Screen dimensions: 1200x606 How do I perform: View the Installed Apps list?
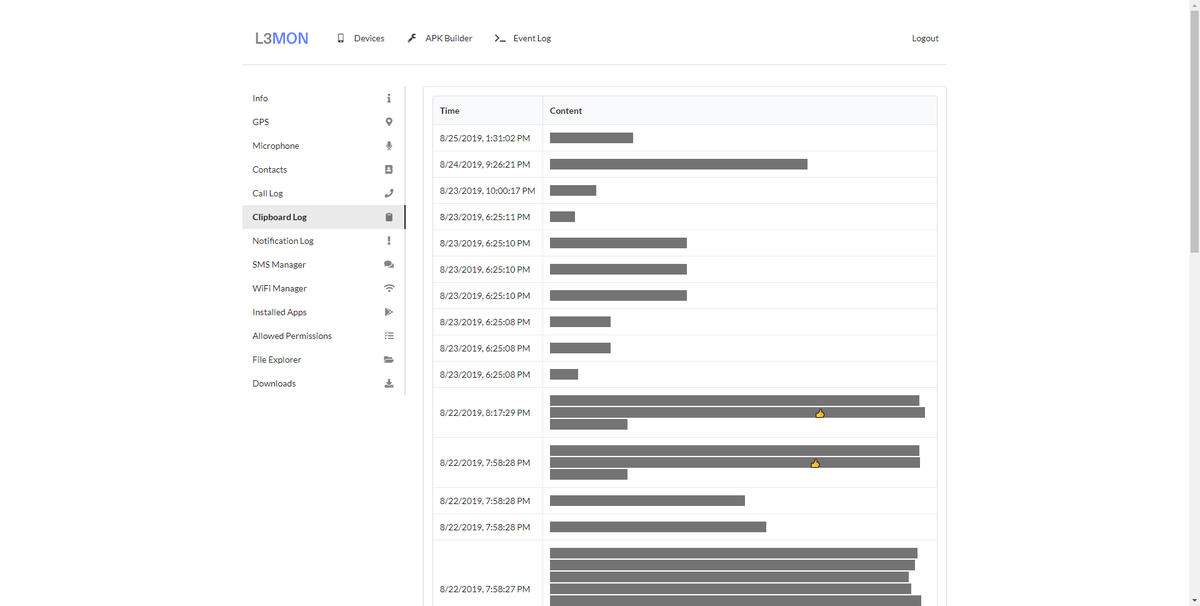click(323, 312)
